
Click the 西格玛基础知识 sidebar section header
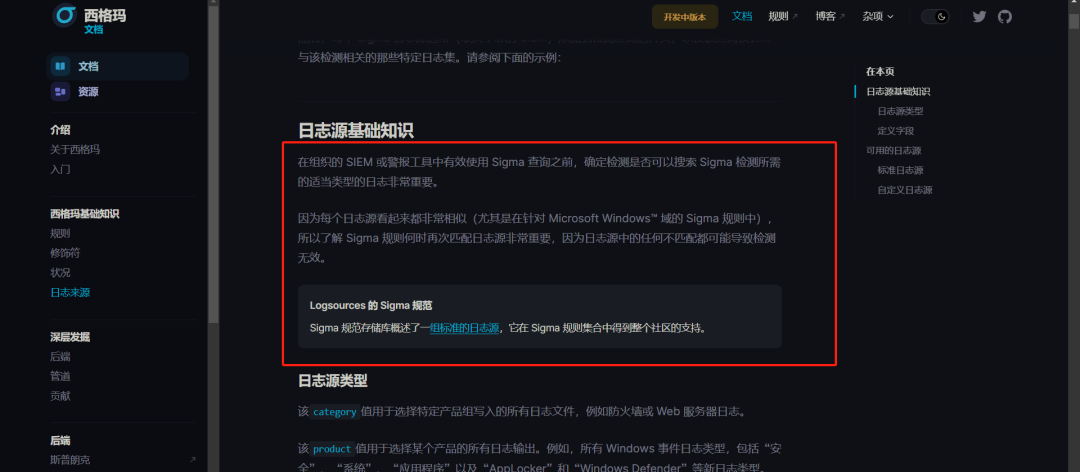click(85, 214)
